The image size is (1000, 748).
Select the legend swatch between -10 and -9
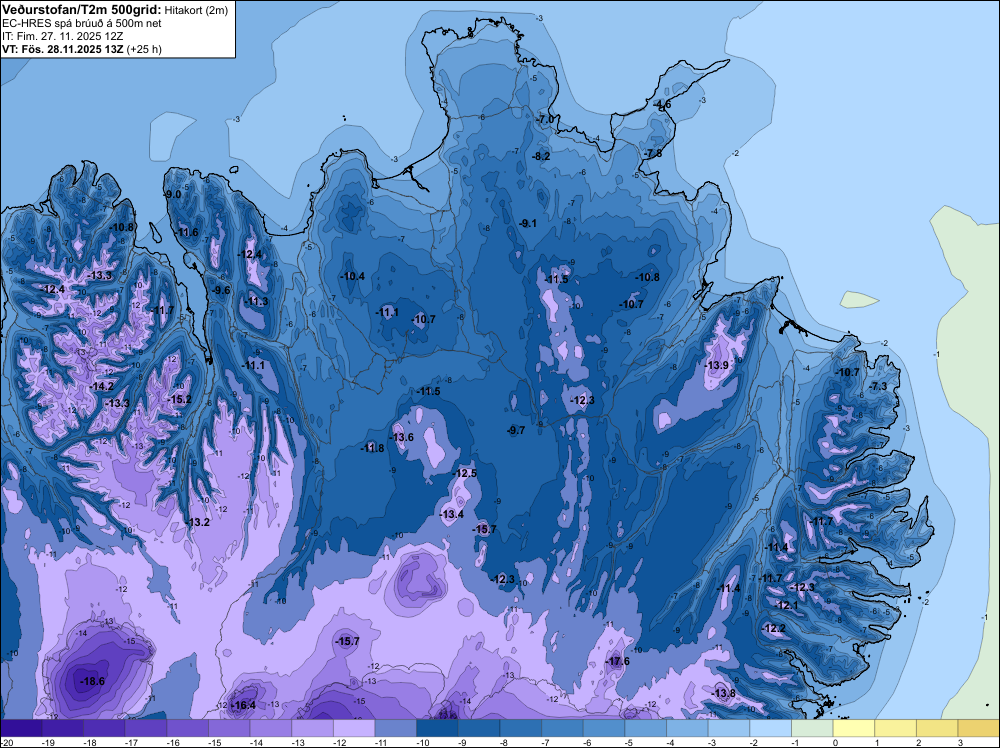click(x=438, y=728)
